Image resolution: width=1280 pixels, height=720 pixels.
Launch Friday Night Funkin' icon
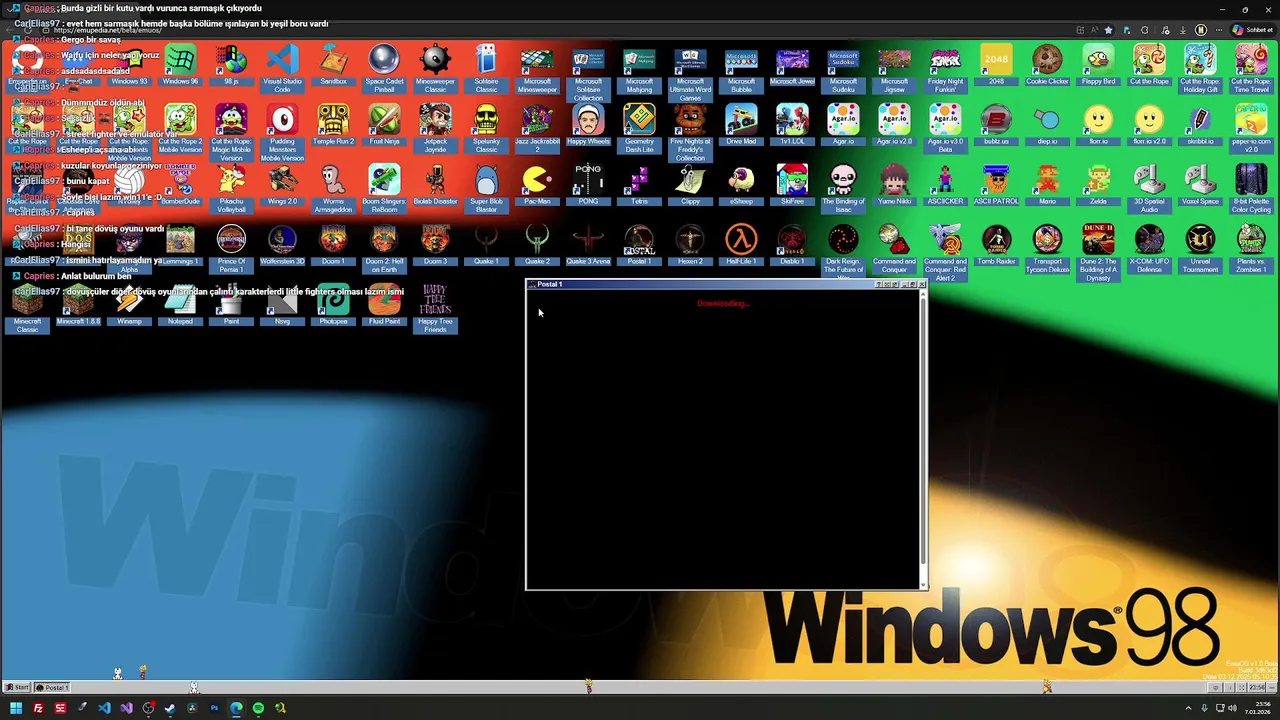point(945,68)
